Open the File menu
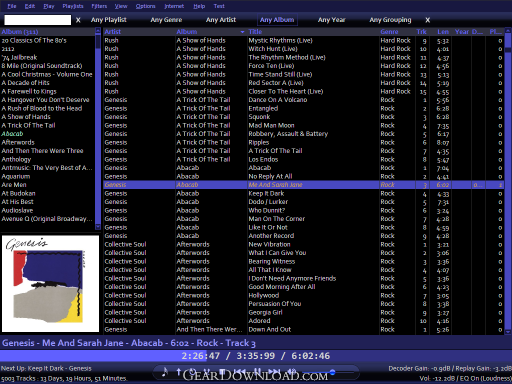The height and width of the screenshot is (384, 512). [12, 6]
